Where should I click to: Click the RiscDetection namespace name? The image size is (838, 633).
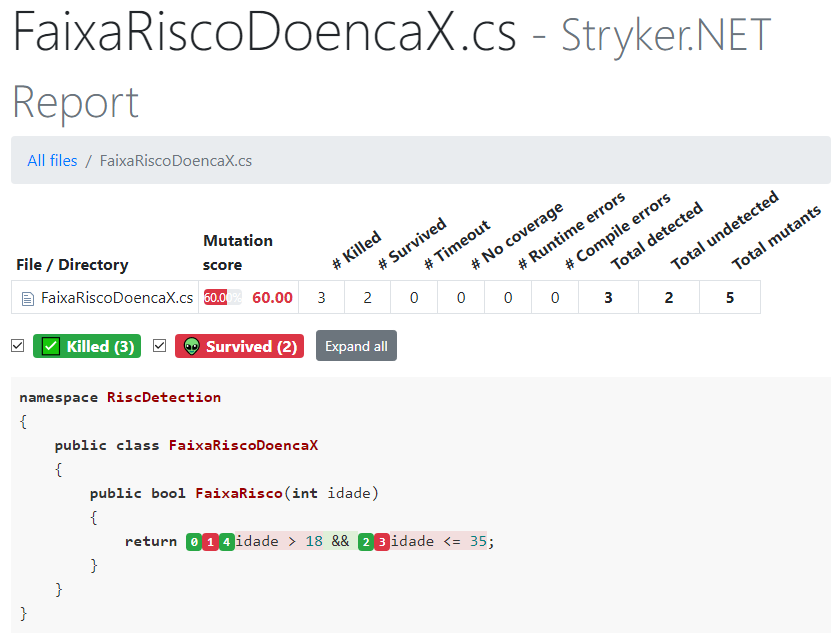164,397
